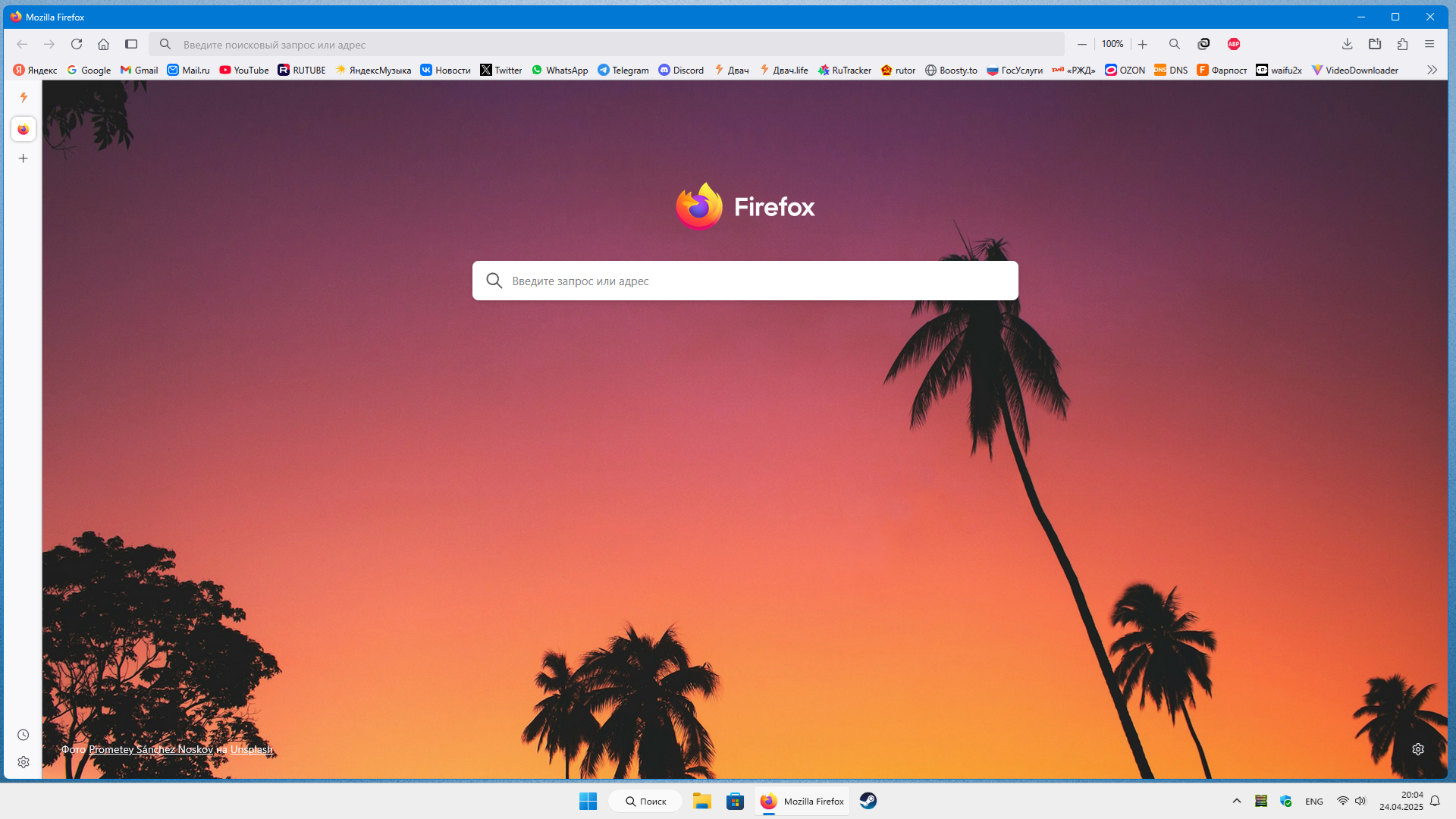Viewport: 1456px width, 819px height.
Task: Open the Telegram bookmark
Action: pyautogui.click(x=623, y=70)
